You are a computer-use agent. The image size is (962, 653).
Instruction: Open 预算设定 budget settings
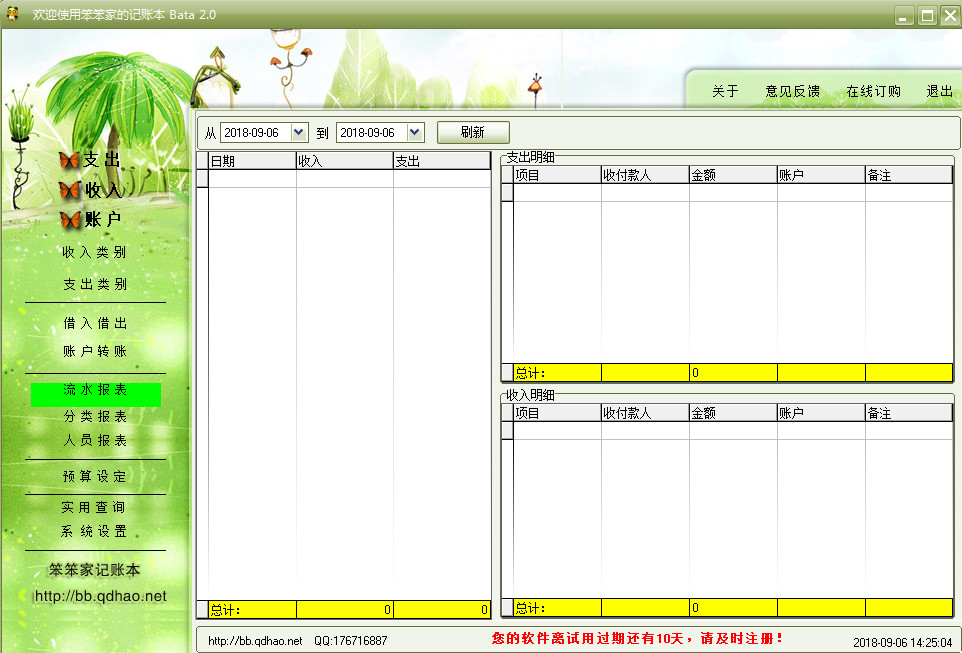(95, 476)
